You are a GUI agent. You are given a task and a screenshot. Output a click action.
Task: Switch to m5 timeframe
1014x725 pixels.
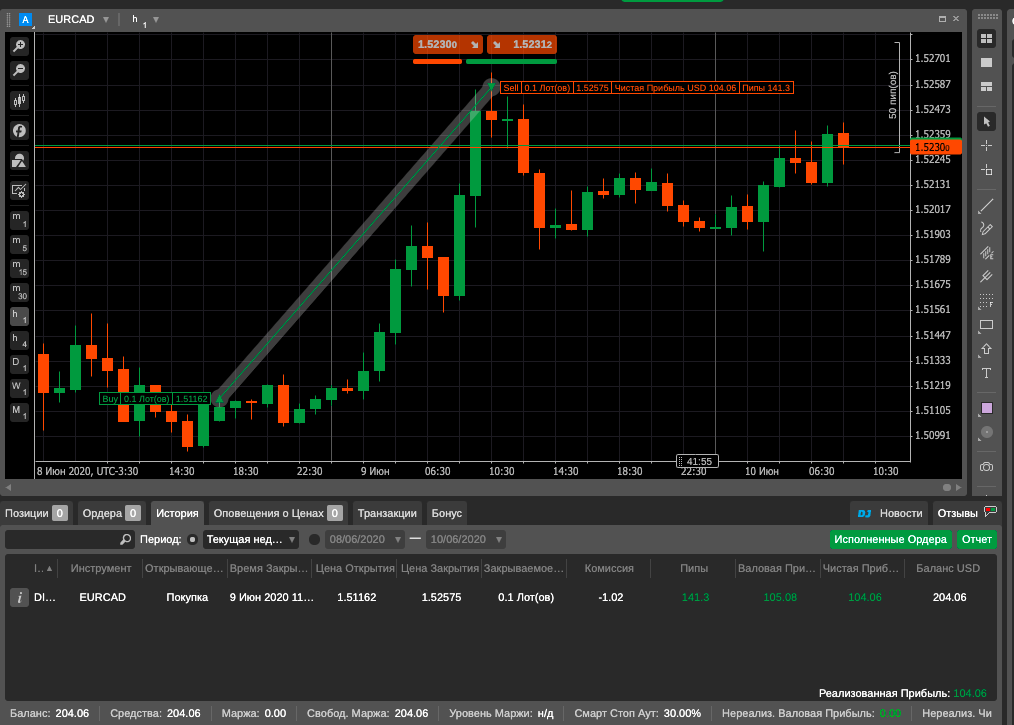[x=19, y=244]
